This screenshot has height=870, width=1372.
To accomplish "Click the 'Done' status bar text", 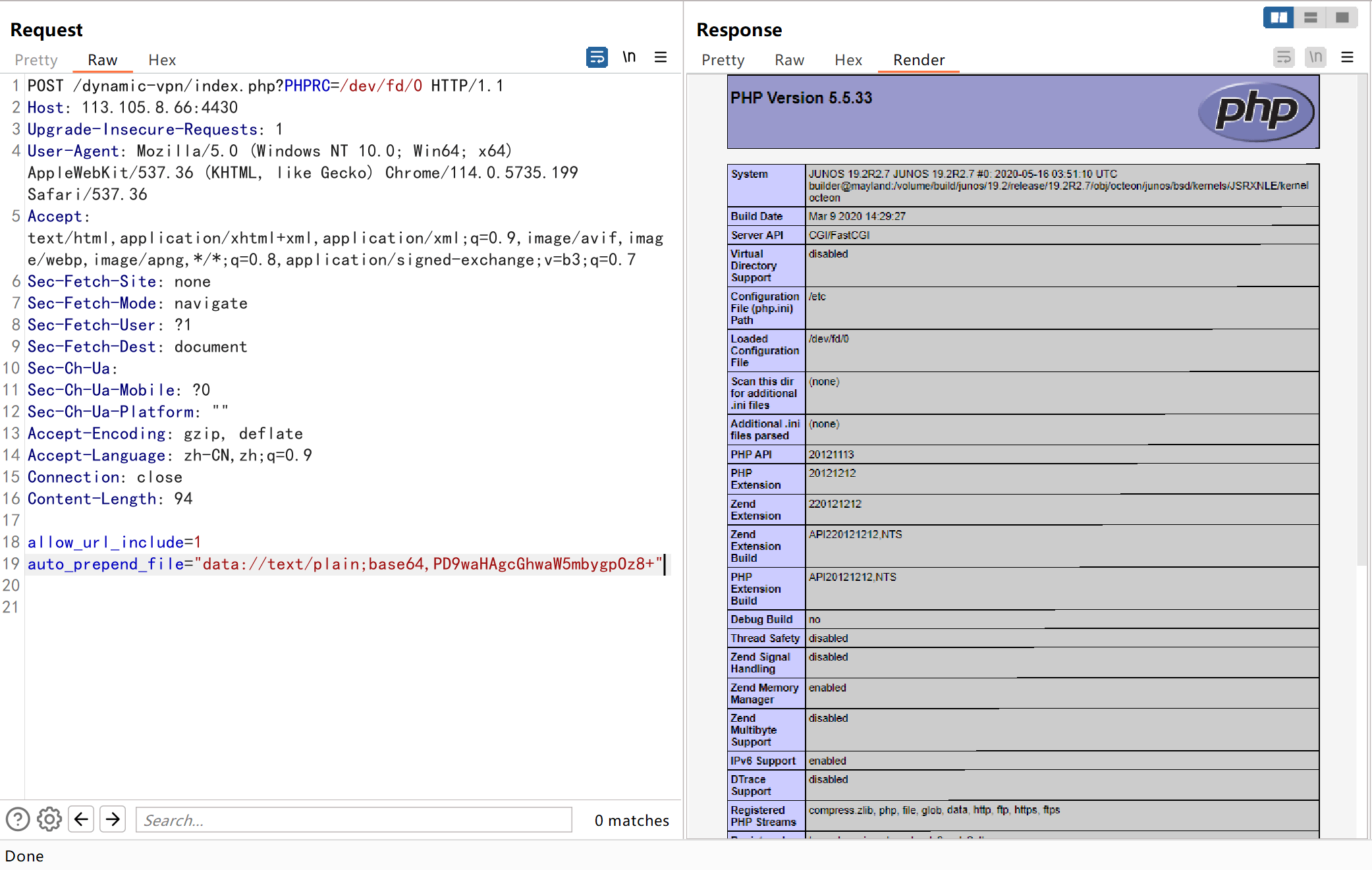I will pyautogui.click(x=24, y=856).
